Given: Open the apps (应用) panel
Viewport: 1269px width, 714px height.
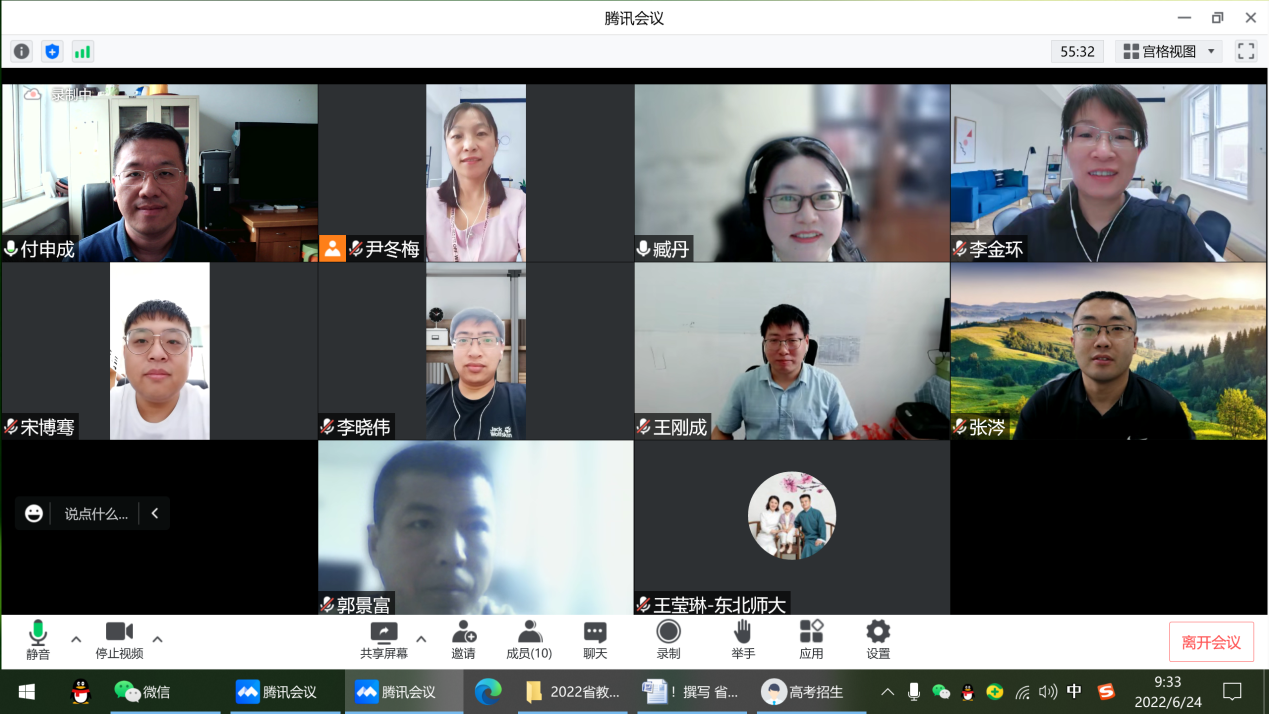Looking at the screenshot, I should click(811, 640).
